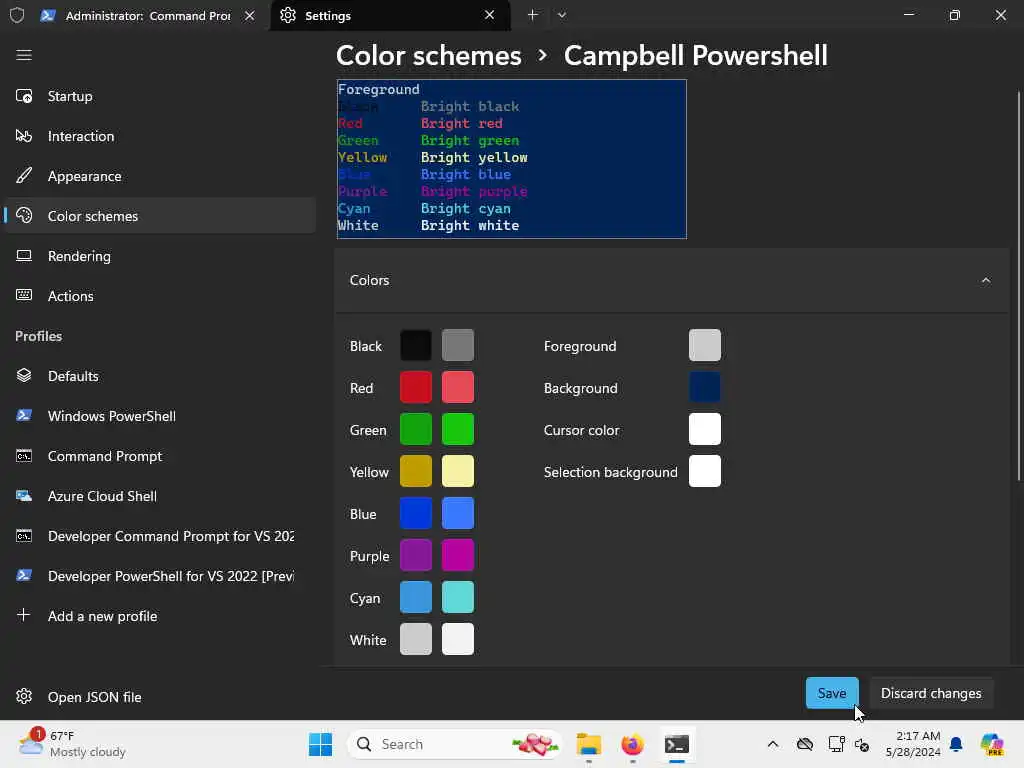Save the color scheme changes
1024x768 pixels.
click(x=831, y=693)
